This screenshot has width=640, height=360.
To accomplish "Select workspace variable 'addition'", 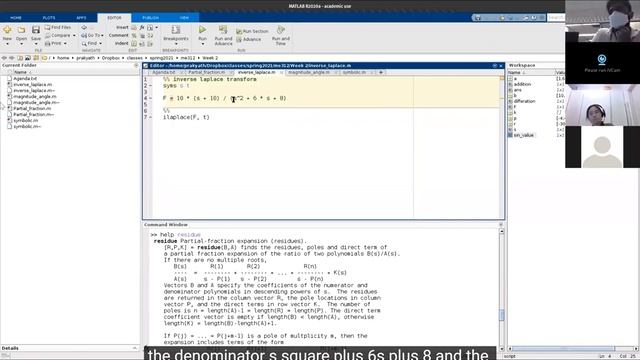I will pos(522,84).
